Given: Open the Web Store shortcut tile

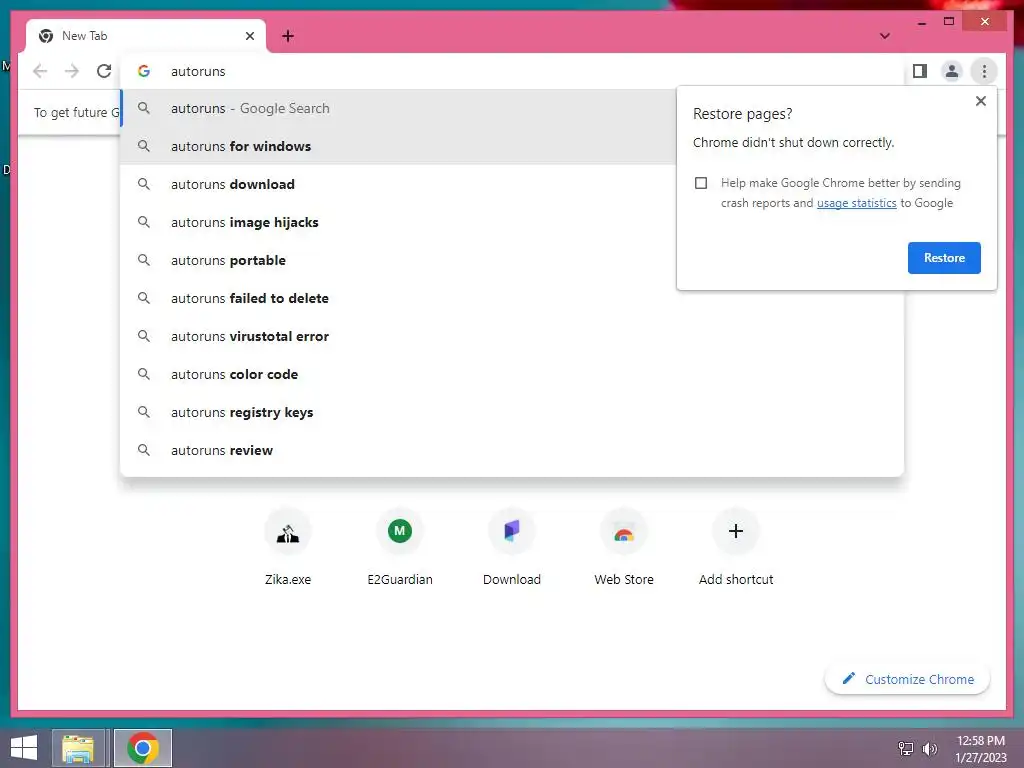Looking at the screenshot, I should pos(624,547).
